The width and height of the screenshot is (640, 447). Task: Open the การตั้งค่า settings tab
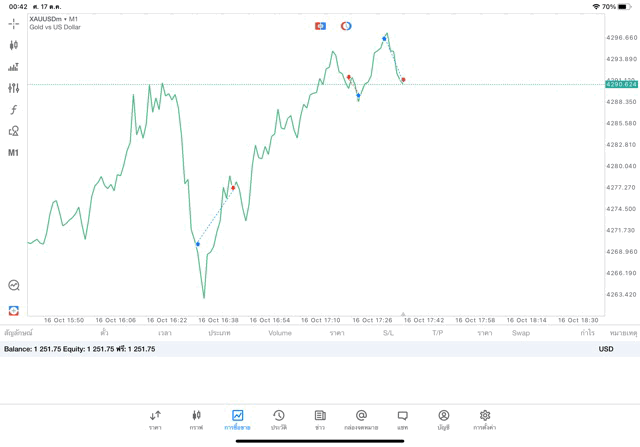[485, 419]
